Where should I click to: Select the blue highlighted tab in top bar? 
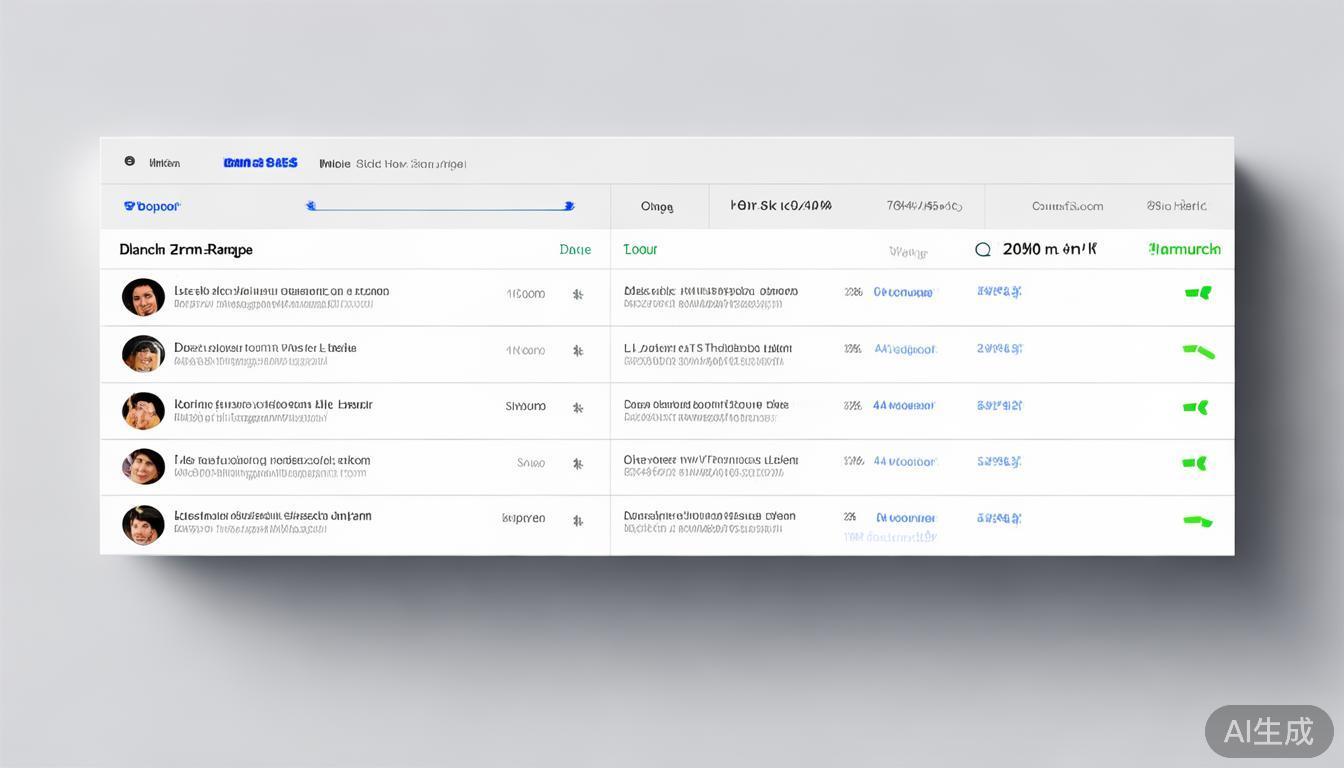pos(260,162)
